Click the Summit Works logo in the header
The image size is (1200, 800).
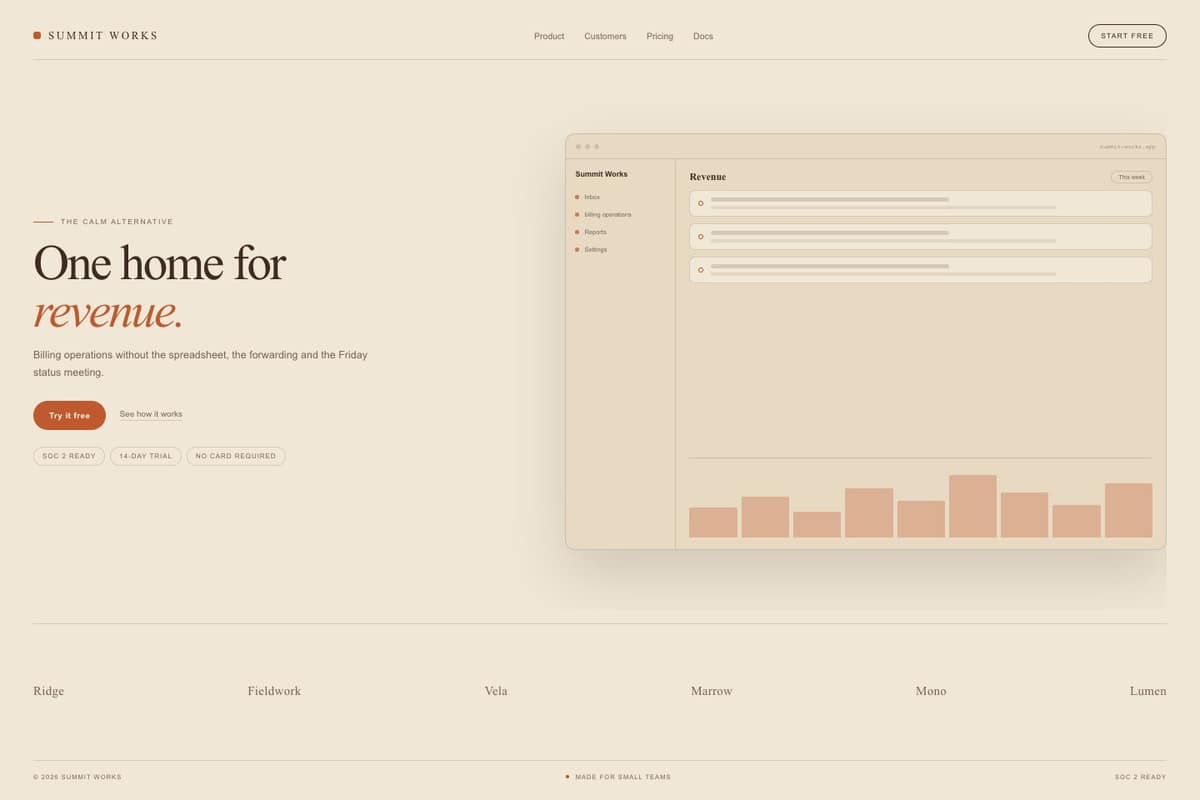pos(96,36)
